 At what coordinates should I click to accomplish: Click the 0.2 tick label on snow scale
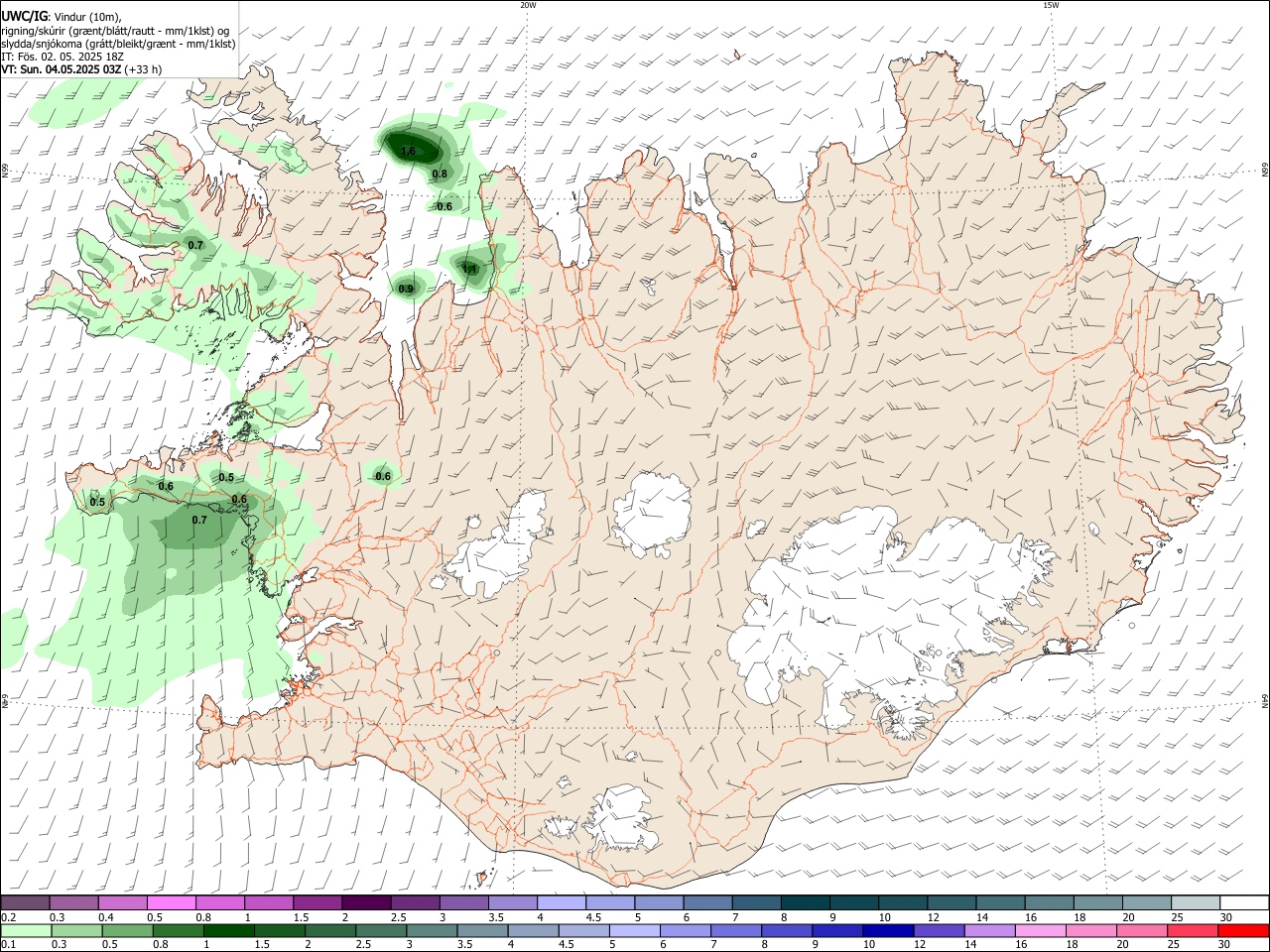click(7, 917)
